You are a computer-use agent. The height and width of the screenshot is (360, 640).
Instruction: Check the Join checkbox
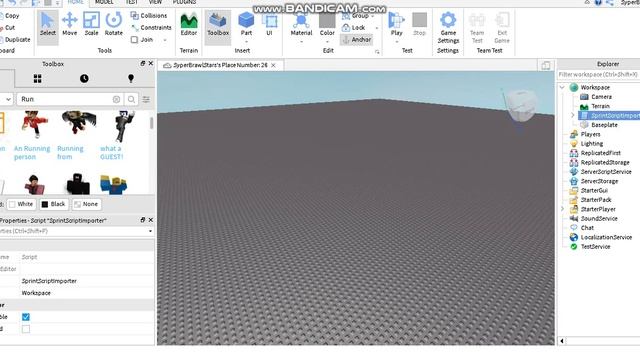tap(134, 40)
